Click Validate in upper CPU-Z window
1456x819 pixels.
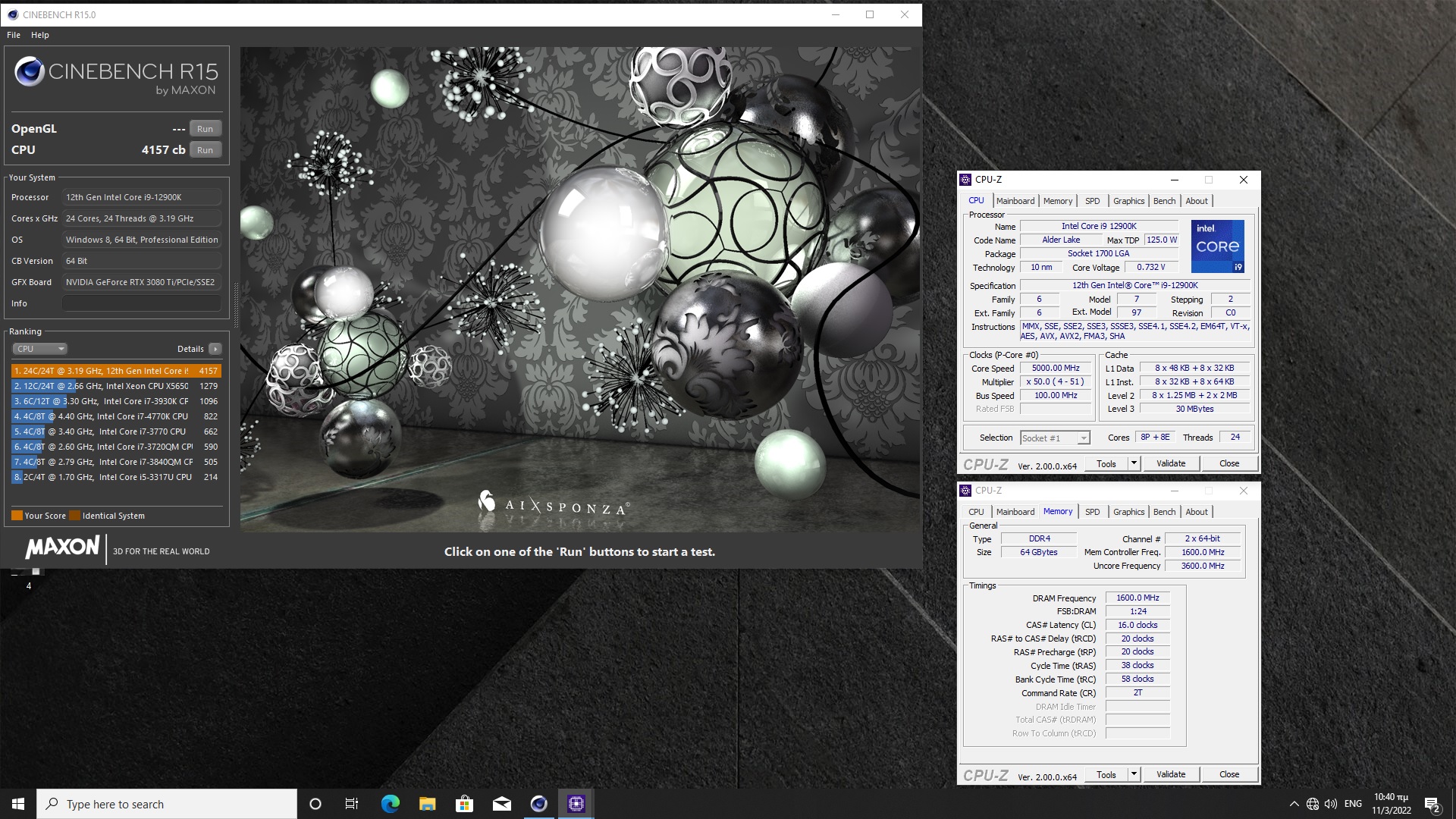pos(1171,463)
